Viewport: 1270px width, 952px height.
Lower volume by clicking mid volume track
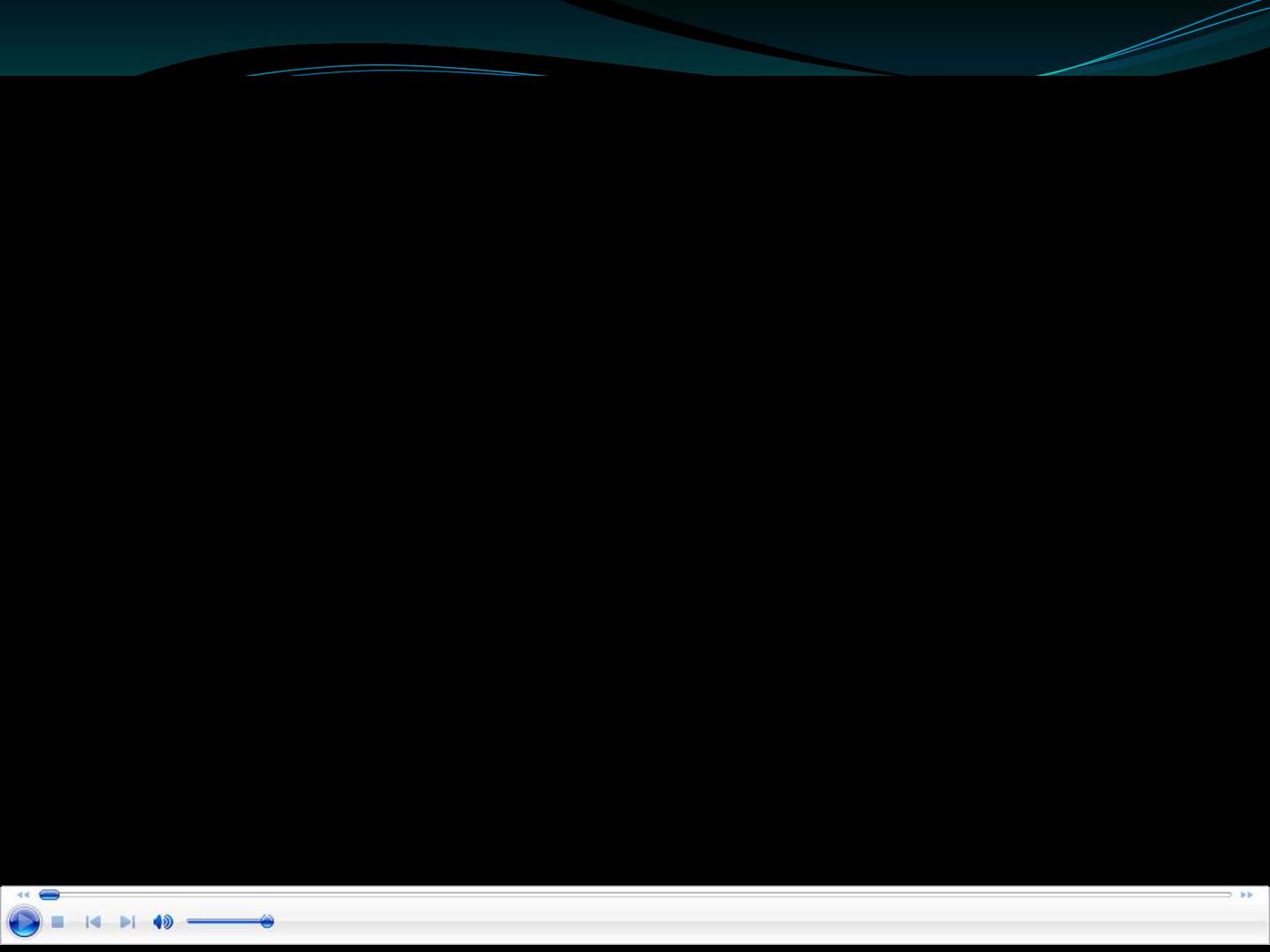[x=227, y=922]
